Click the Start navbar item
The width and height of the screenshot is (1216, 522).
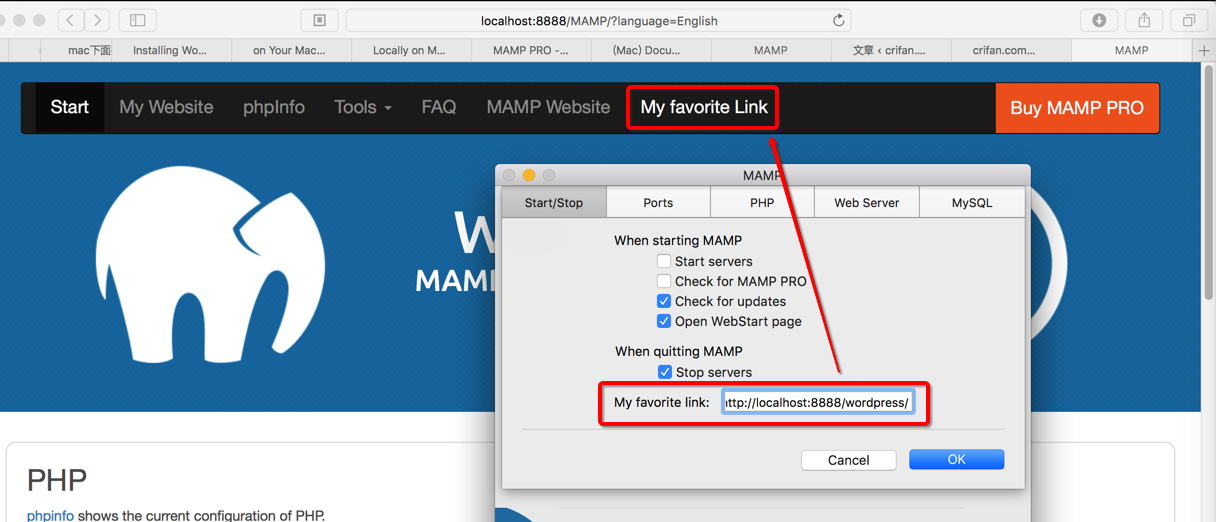click(70, 107)
